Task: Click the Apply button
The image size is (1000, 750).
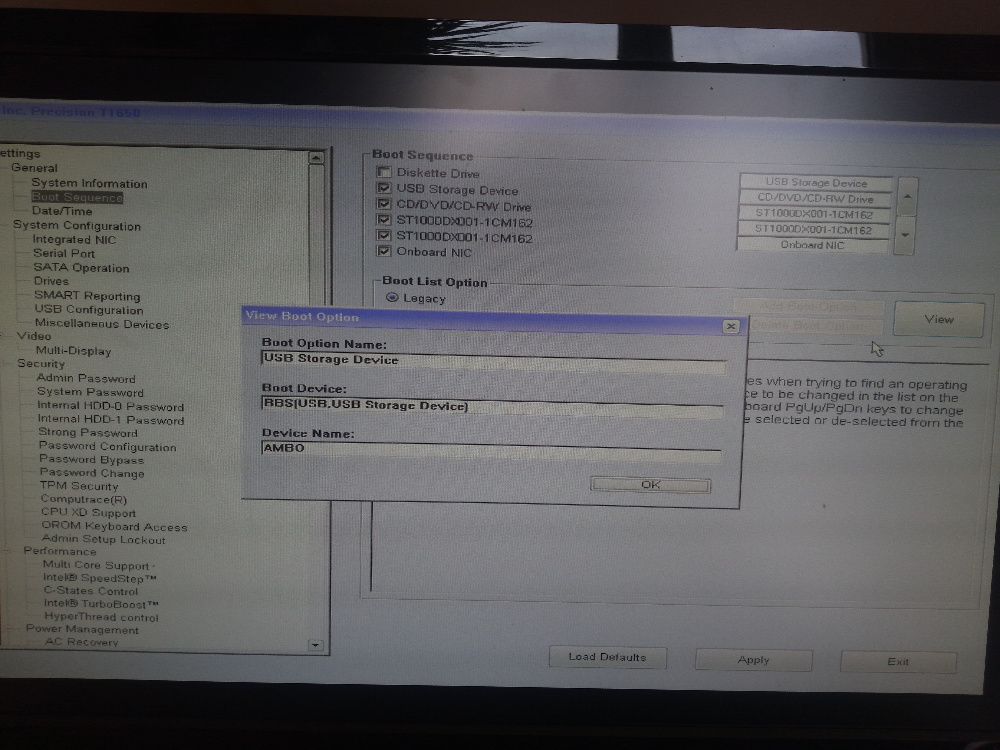Action: pyautogui.click(x=753, y=660)
